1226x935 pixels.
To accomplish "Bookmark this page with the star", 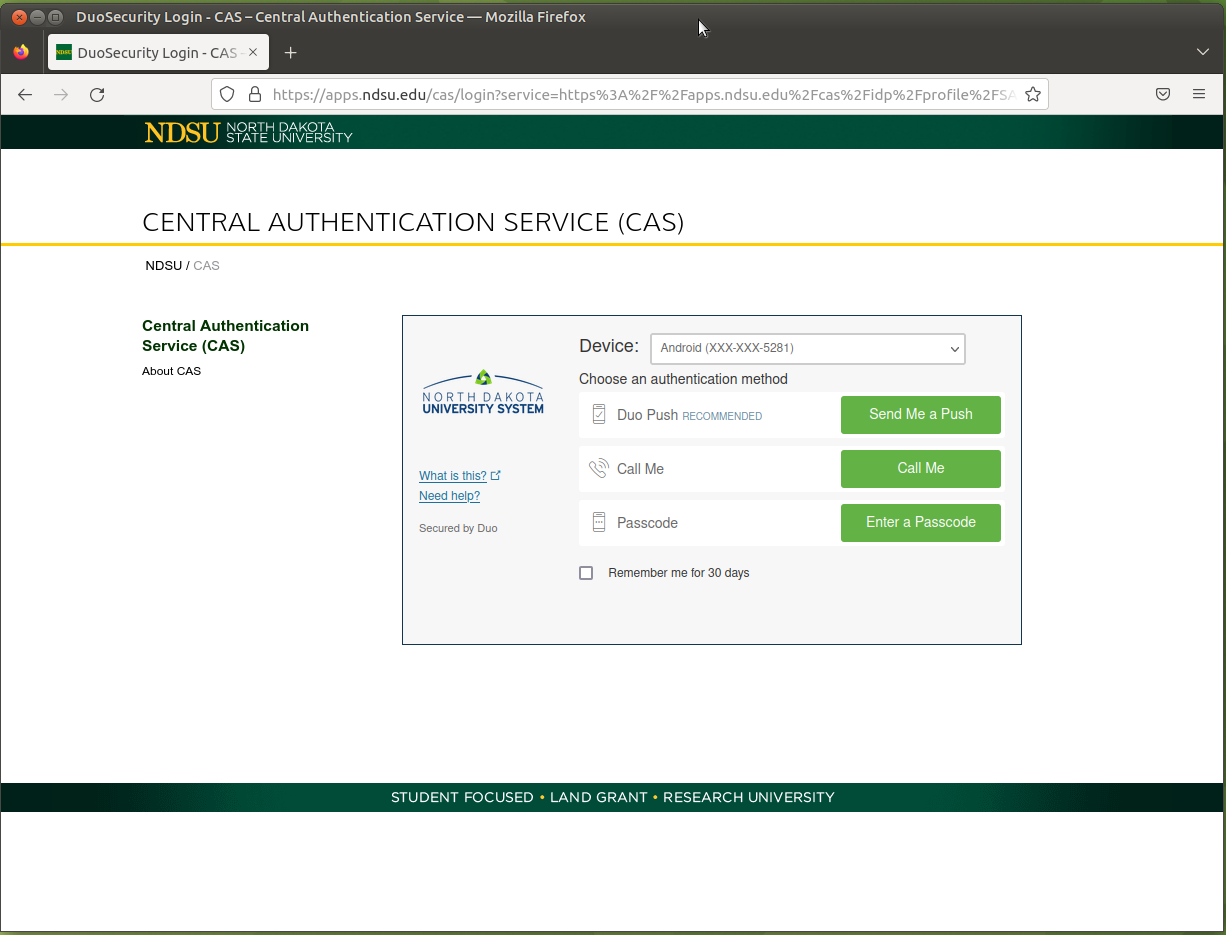I will click(x=1033, y=94).
